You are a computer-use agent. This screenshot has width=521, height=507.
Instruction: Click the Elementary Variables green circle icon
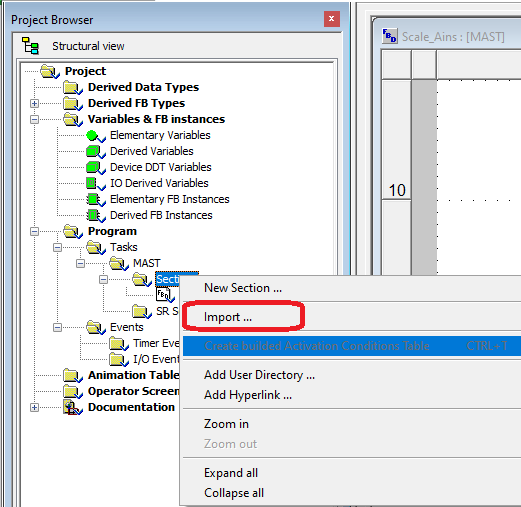(95, 136)
